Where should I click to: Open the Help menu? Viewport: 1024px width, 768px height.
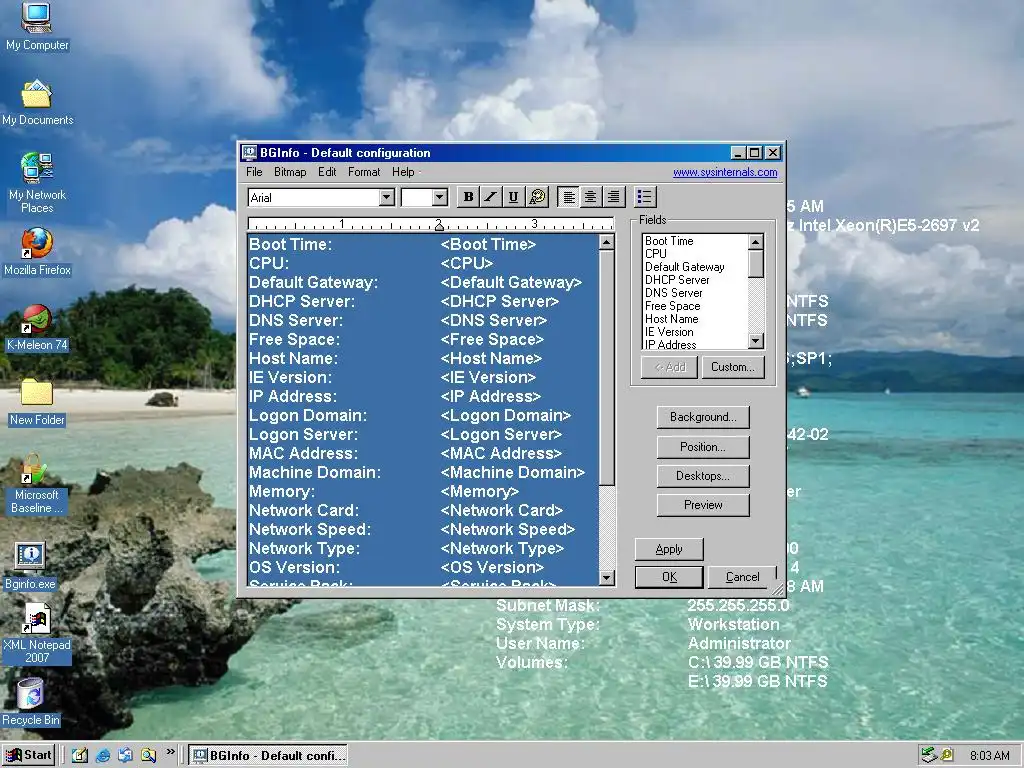pos(403,172)
